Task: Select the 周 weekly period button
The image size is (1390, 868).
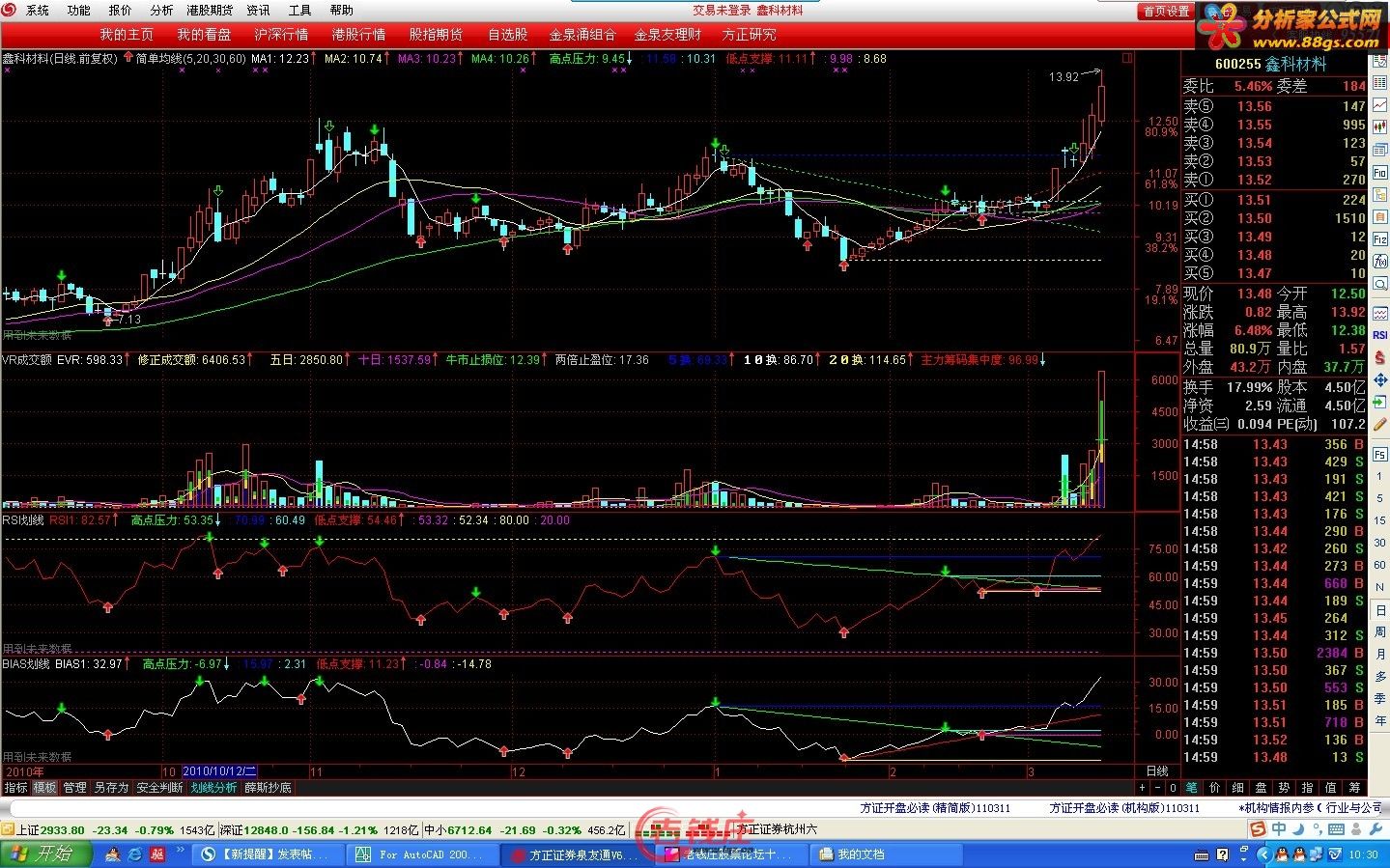Action: (x=1379, y=632)
